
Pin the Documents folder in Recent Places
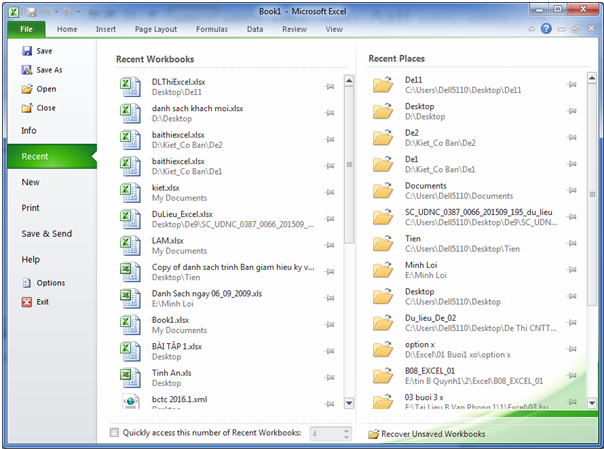[x=572, y=191]
